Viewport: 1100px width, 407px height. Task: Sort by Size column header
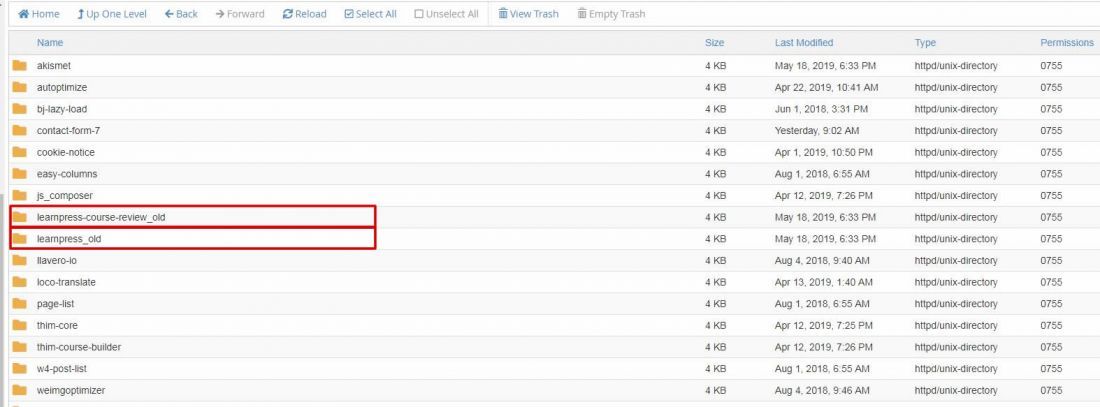[714, 43]
